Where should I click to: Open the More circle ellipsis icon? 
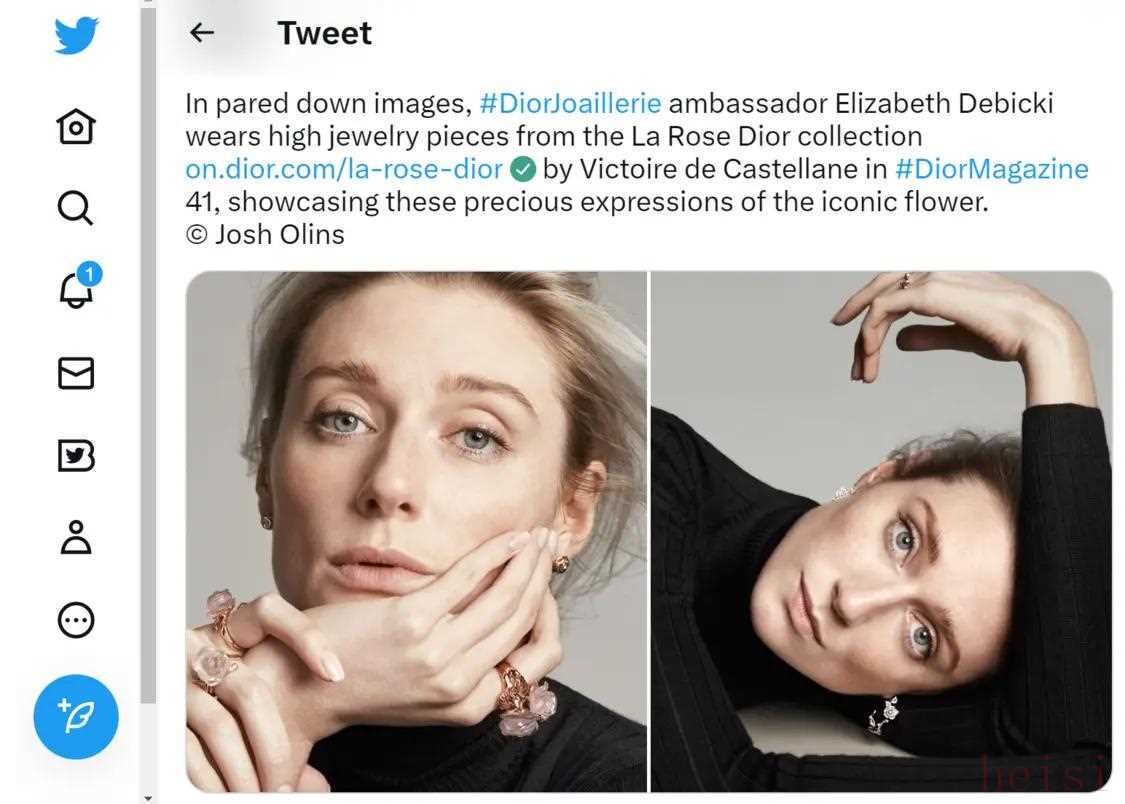76,620
